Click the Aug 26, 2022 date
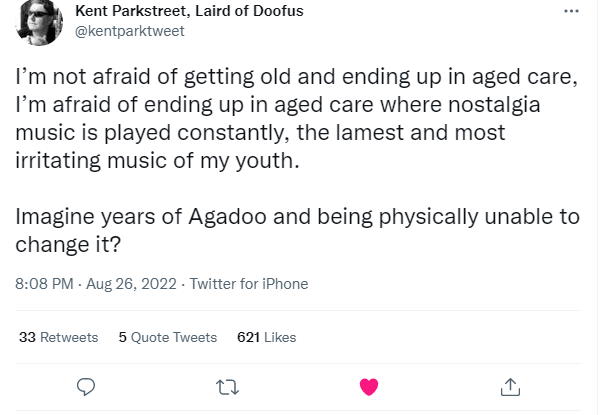Viewport: 604px width, 415px height. tap(130, 284)
